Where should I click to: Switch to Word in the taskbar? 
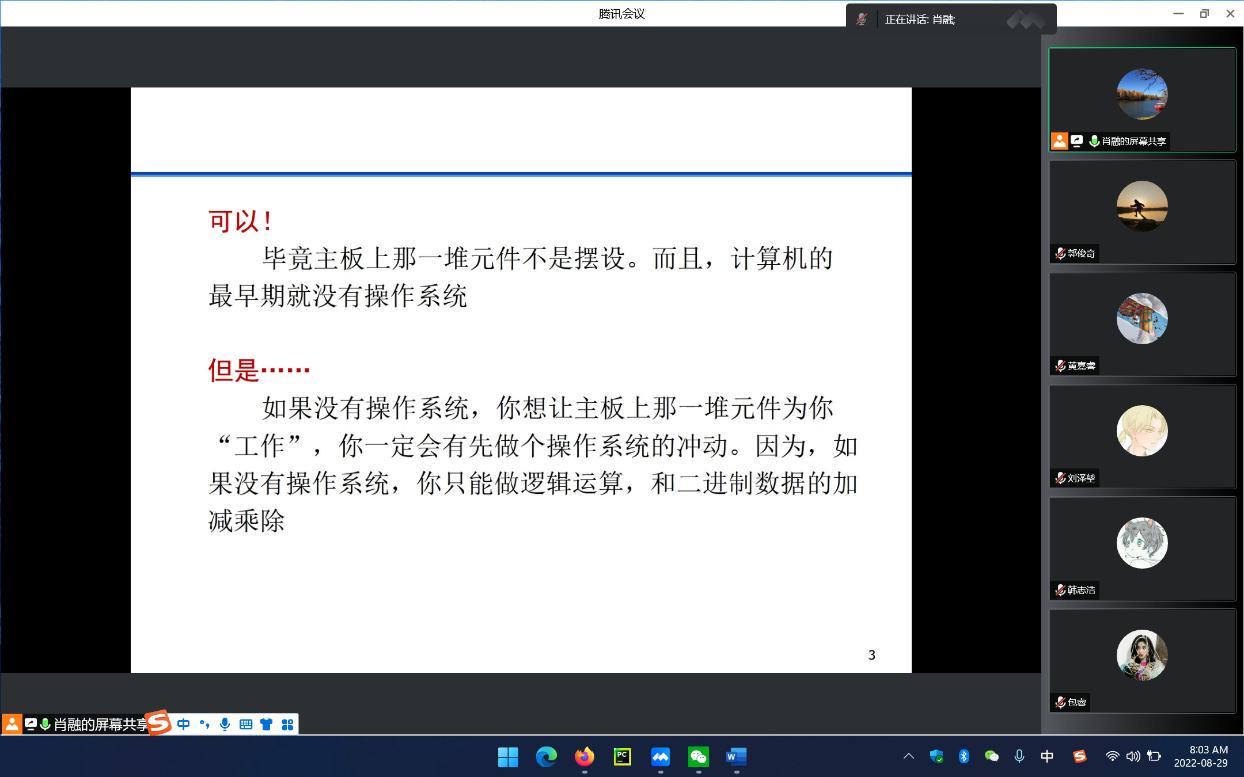736,757
